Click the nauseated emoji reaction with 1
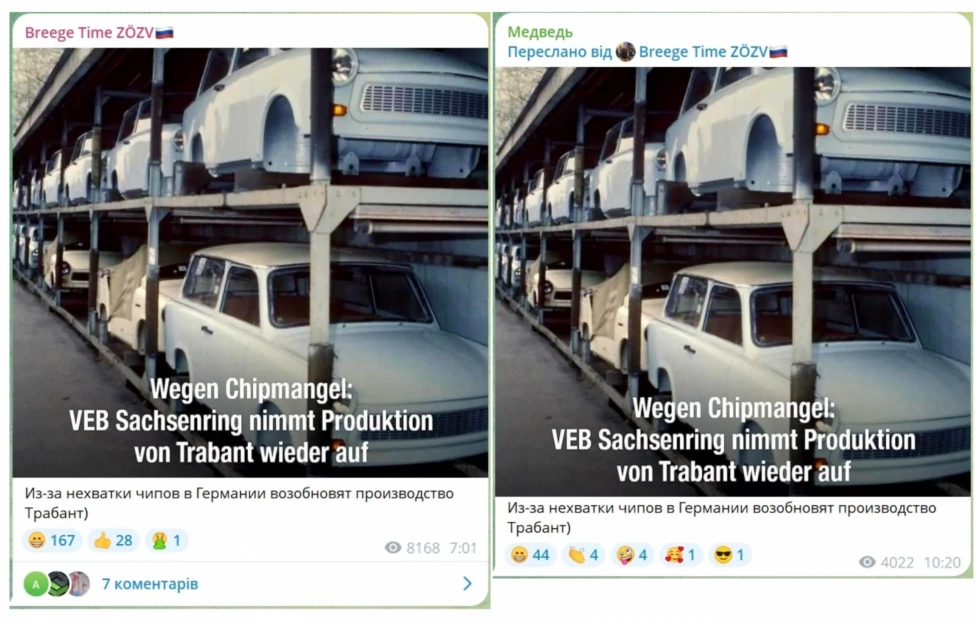The width and height of the screenshot is (977, 620). point(166,540)
